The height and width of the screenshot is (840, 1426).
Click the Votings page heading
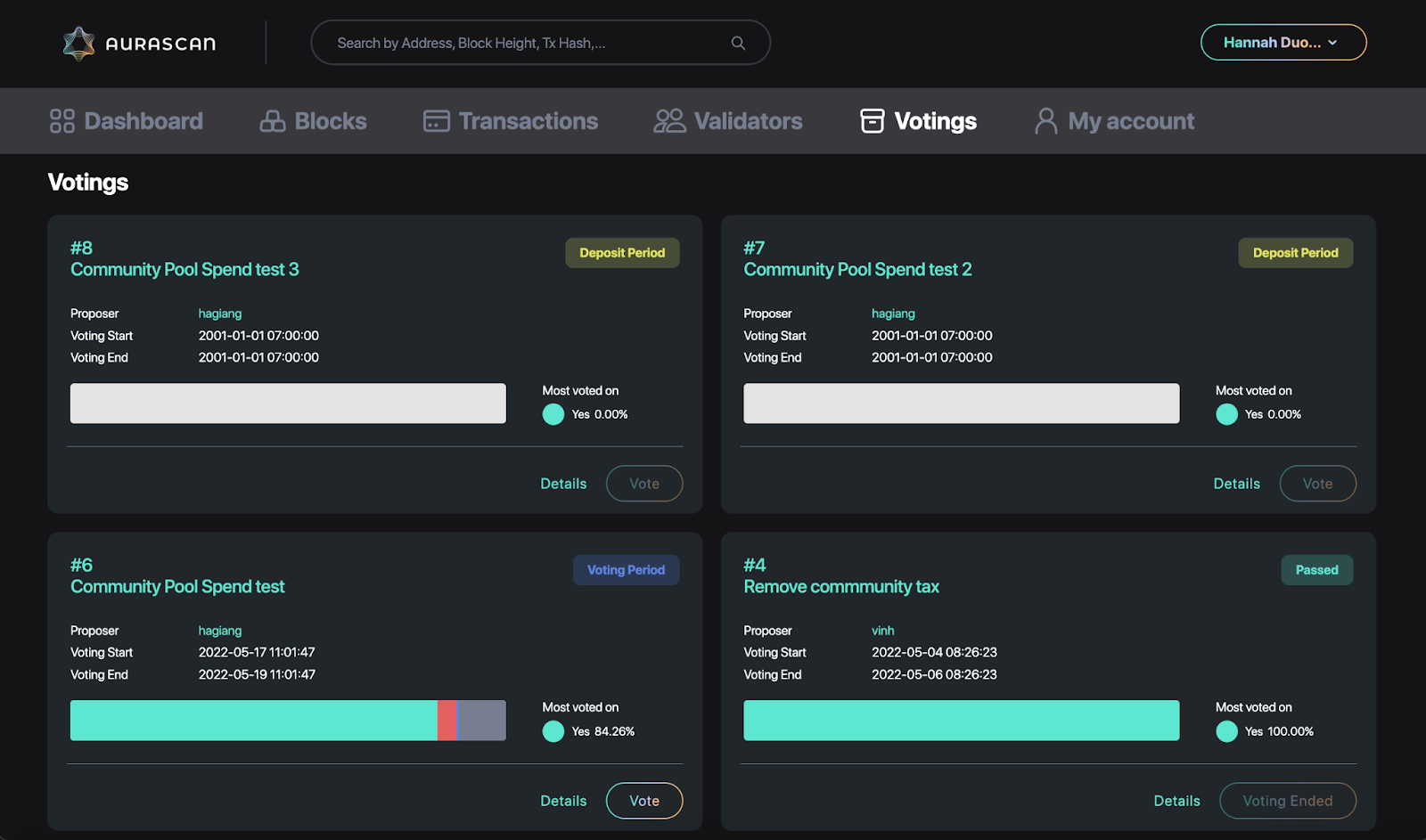point(88,183)
